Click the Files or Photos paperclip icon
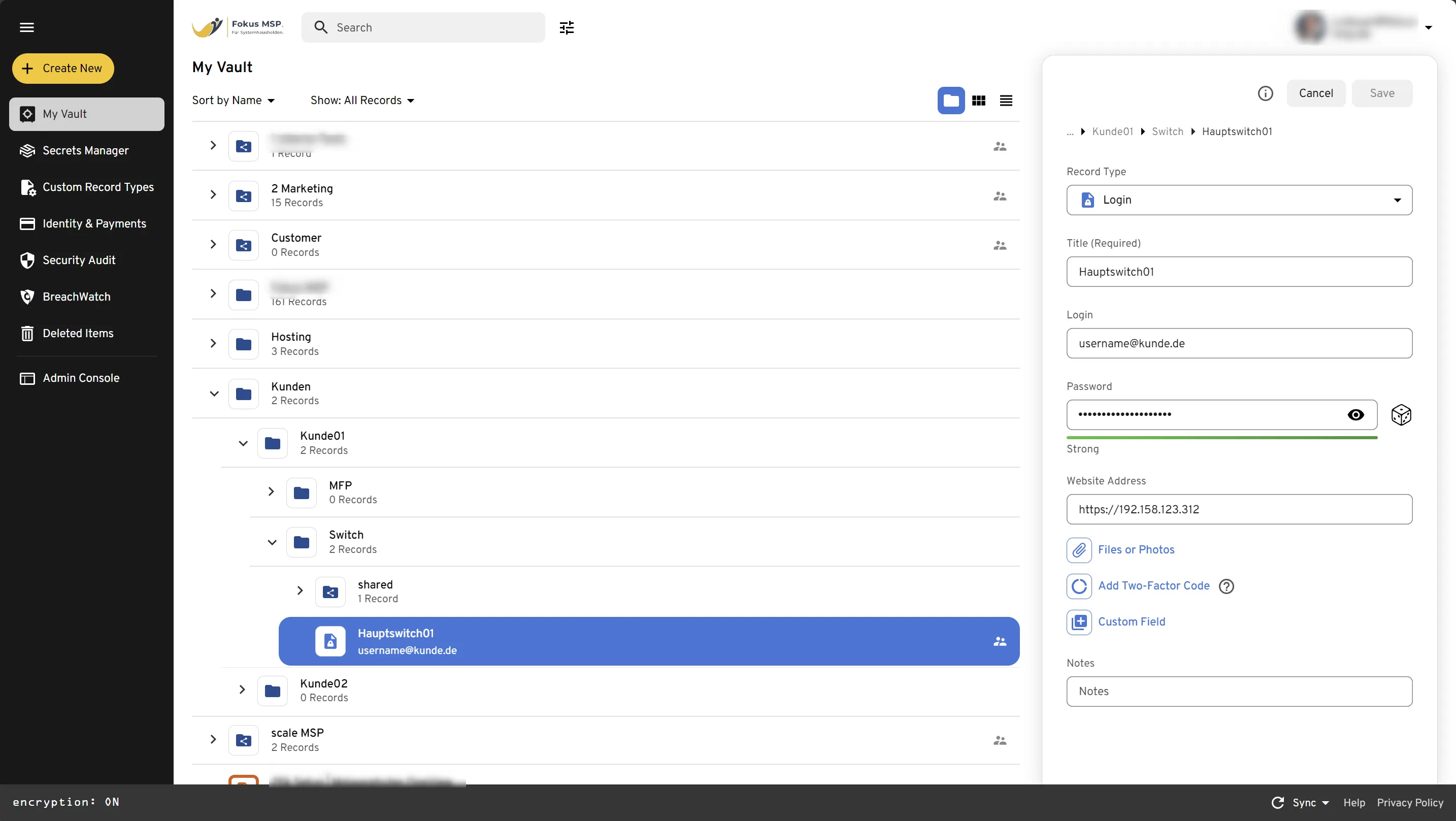Screen dimensions: 1456x821 coord(1079,549)
